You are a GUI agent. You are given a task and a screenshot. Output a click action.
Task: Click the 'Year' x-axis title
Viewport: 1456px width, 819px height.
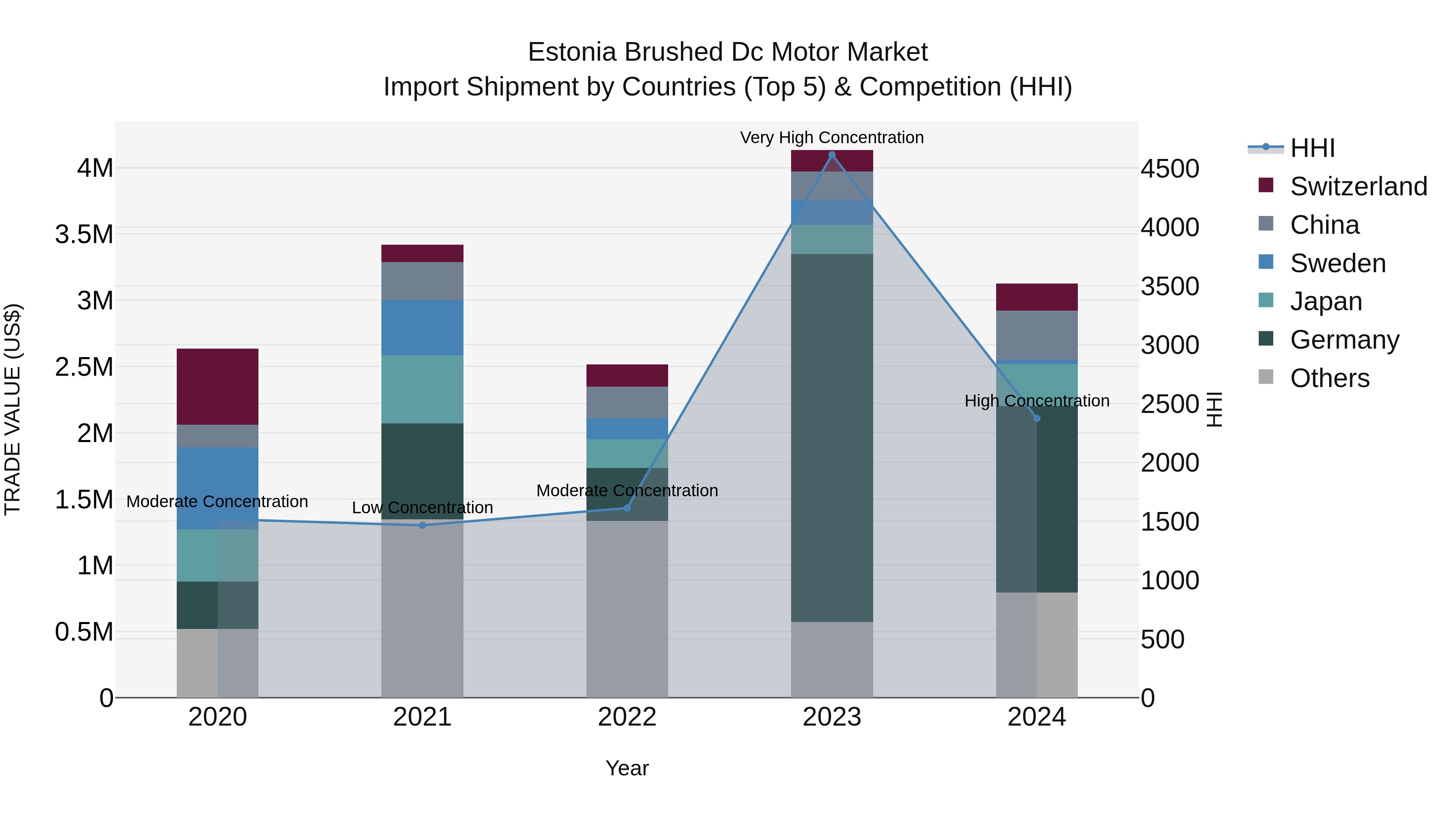pos(627,768)
